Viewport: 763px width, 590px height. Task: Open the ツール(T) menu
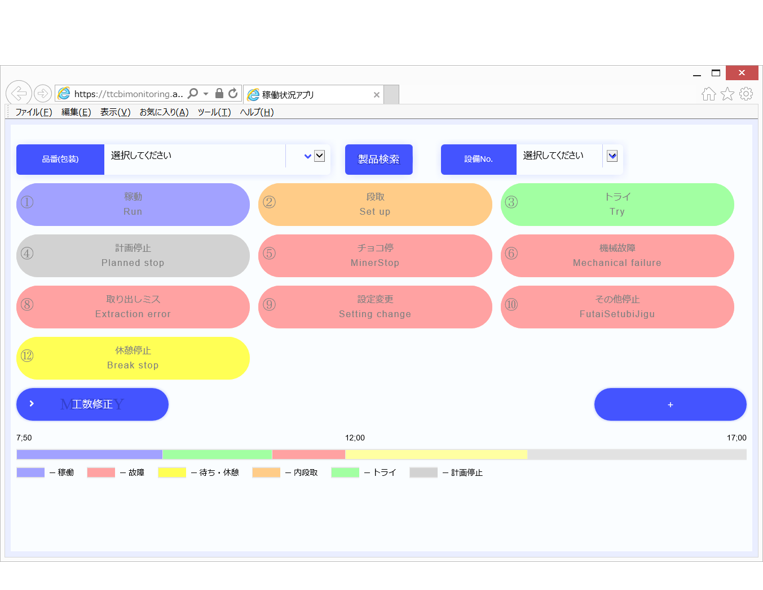(214, 112)
